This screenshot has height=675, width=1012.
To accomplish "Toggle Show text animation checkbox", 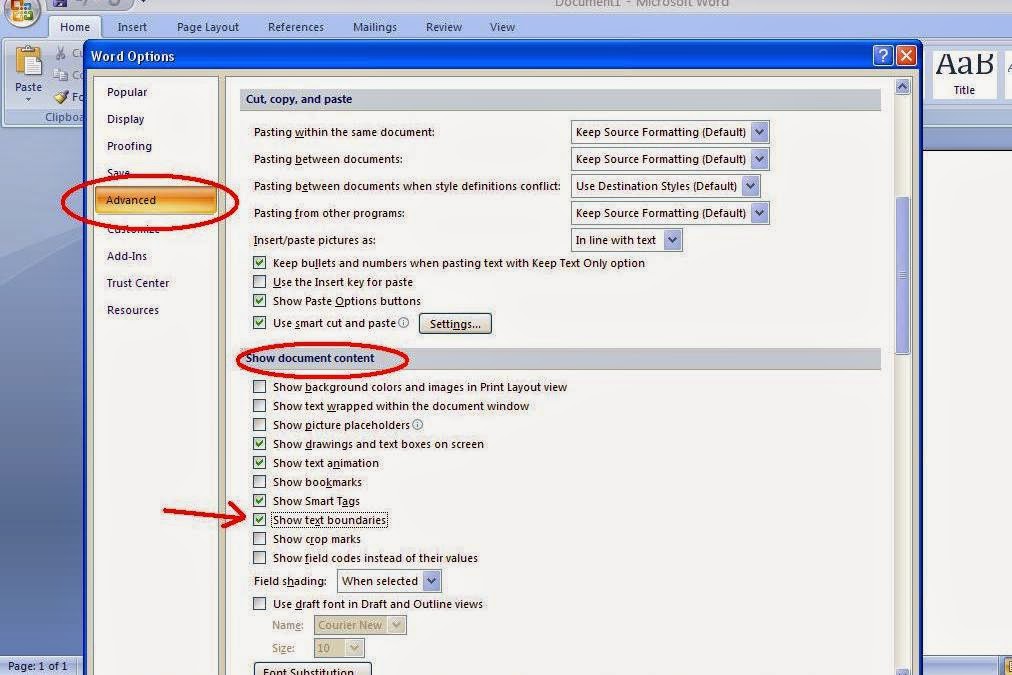I will (x=259, y=463).
